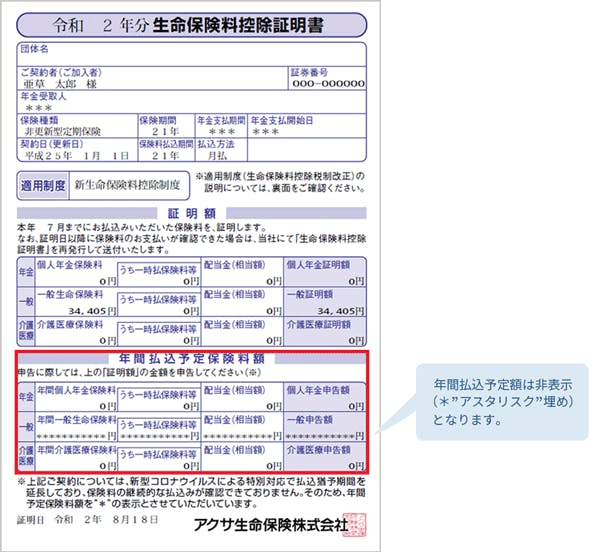Viewport: 610px width, 552px height.
Task: Click the 21年 value under 保険料払込期間
Action: coord(165,156)
